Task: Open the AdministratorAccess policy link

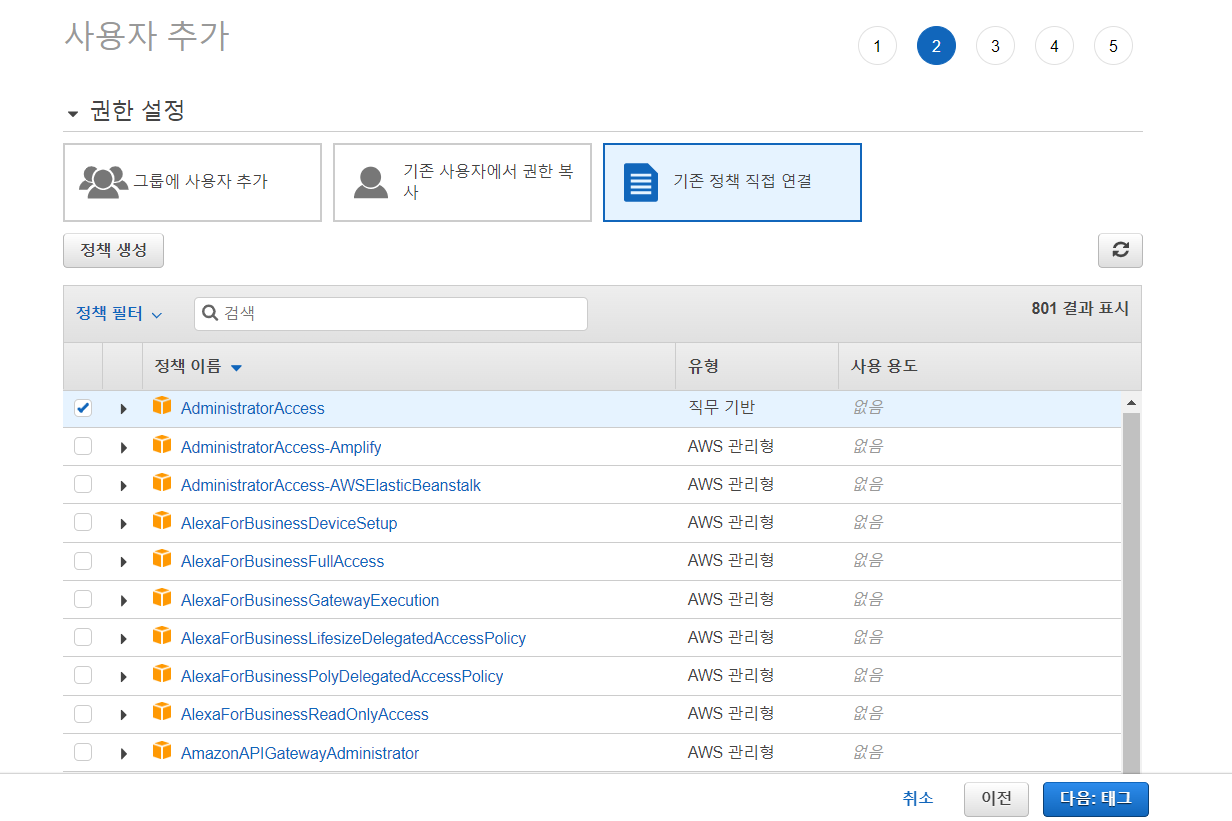Action: pos(252,408)
